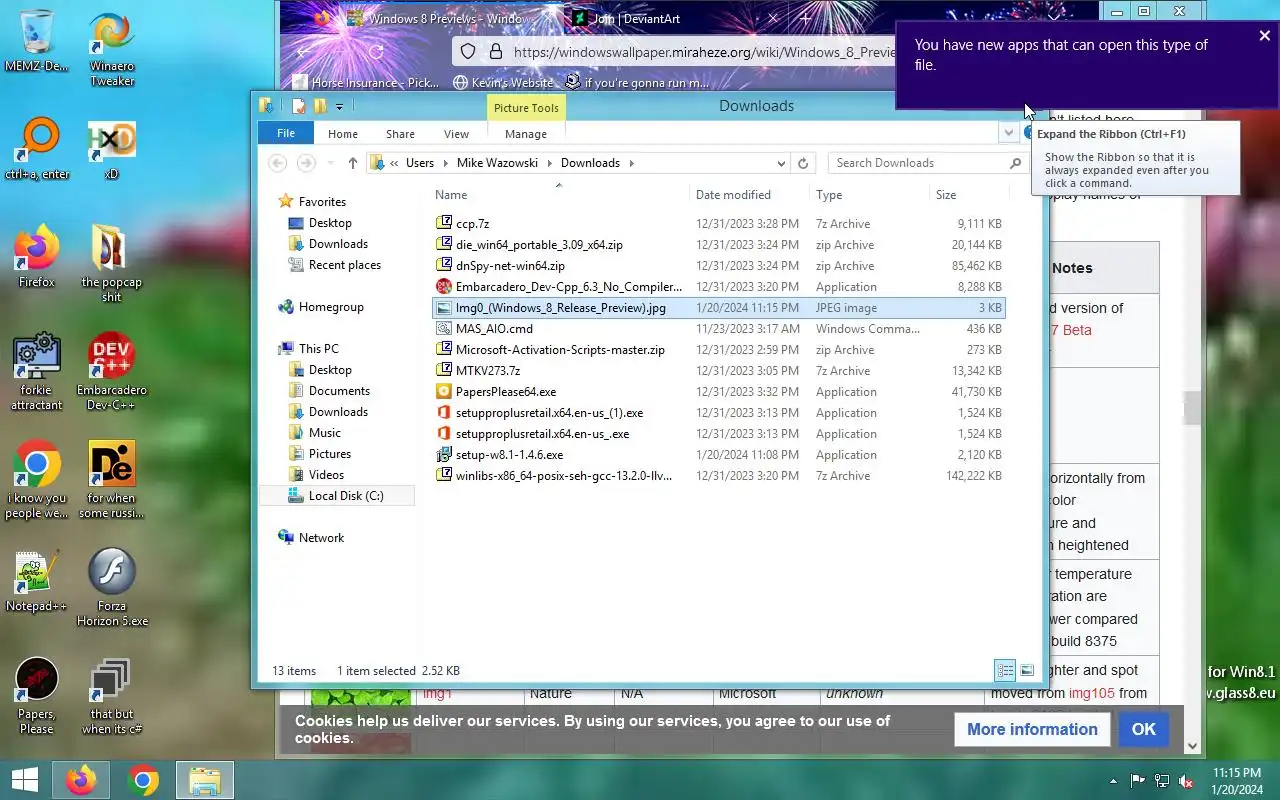Screen dimensions: 1280x800
Task: Open Local Disk (C:) in the navigation pane
Action: point(345,496)
